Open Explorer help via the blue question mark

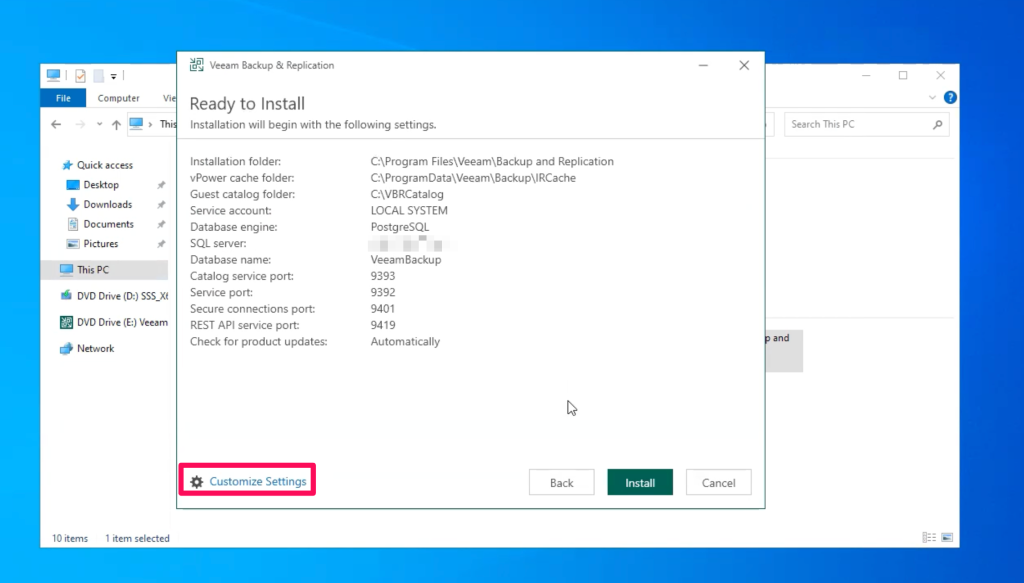pyautogui.click(x=950, y=97)
